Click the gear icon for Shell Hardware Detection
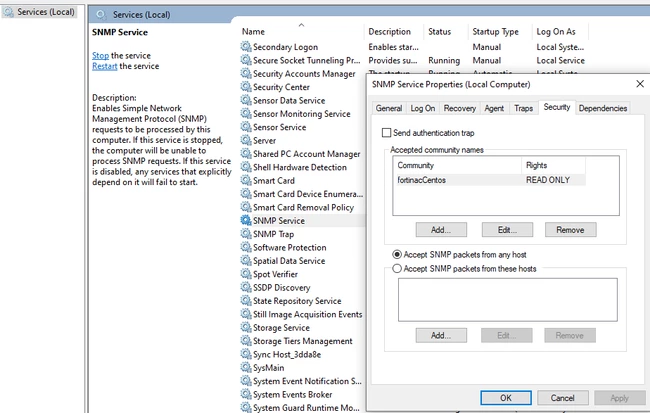Screen dimensions: 650x413 coord(246,167)
